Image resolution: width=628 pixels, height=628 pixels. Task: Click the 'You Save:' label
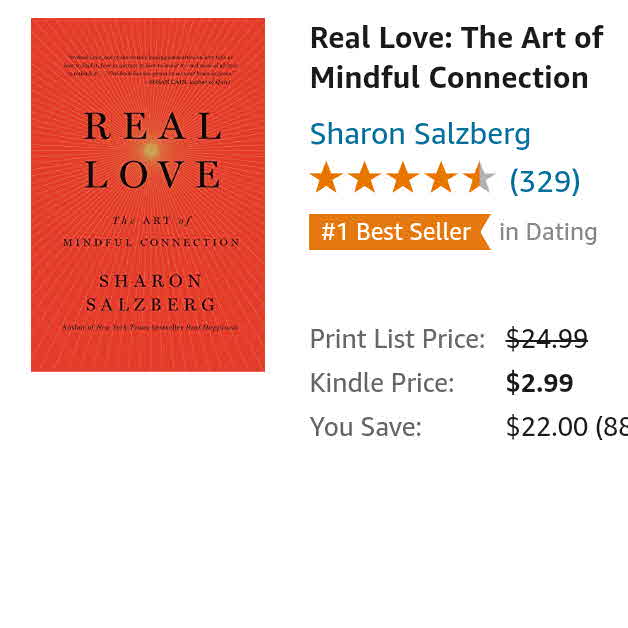point(365,427)
